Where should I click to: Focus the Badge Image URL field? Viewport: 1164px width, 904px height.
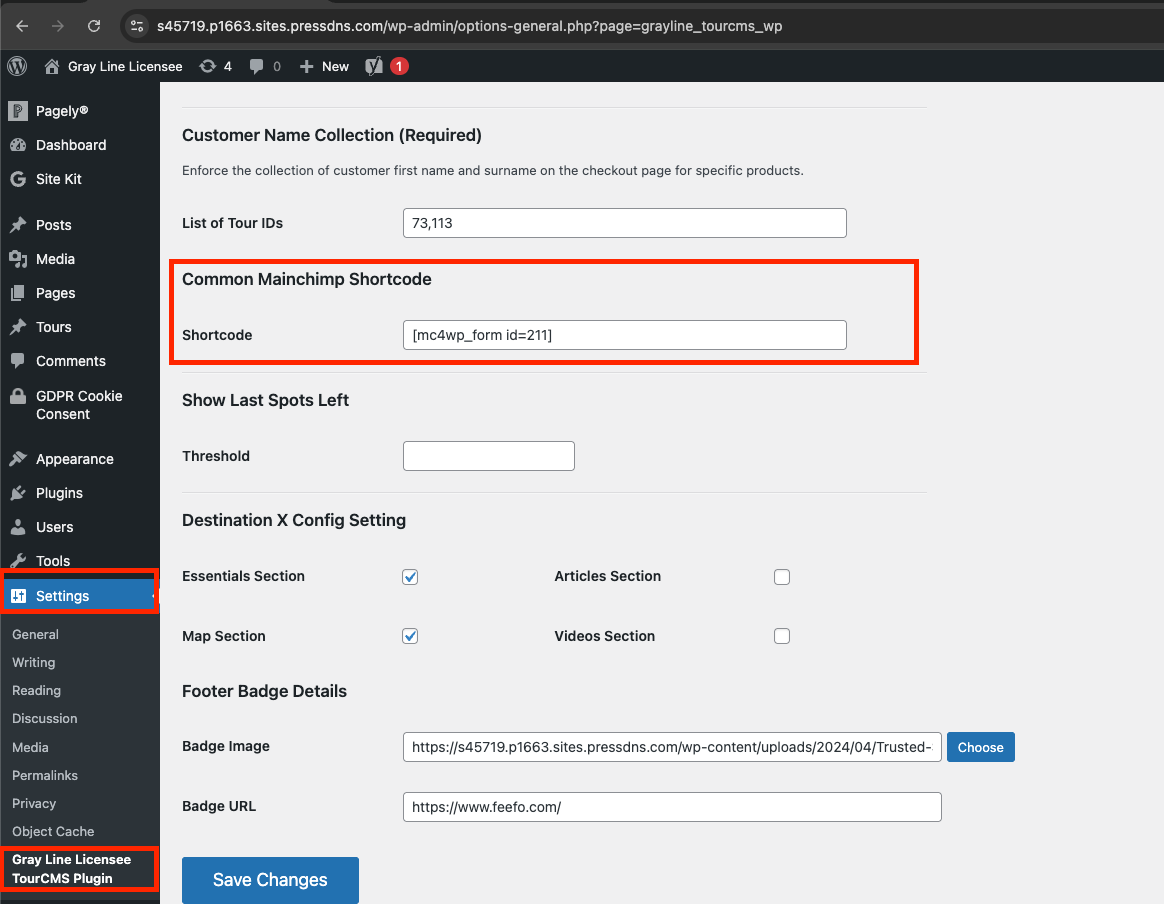coord(672,747)
